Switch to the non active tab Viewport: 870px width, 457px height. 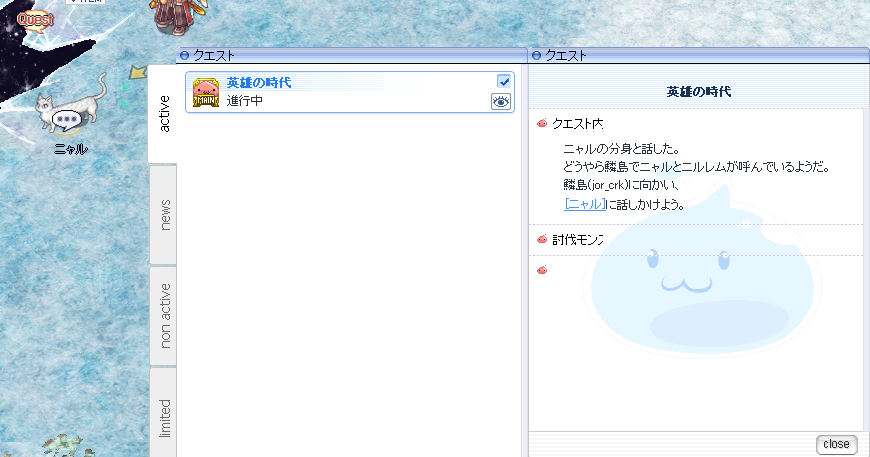164,315
